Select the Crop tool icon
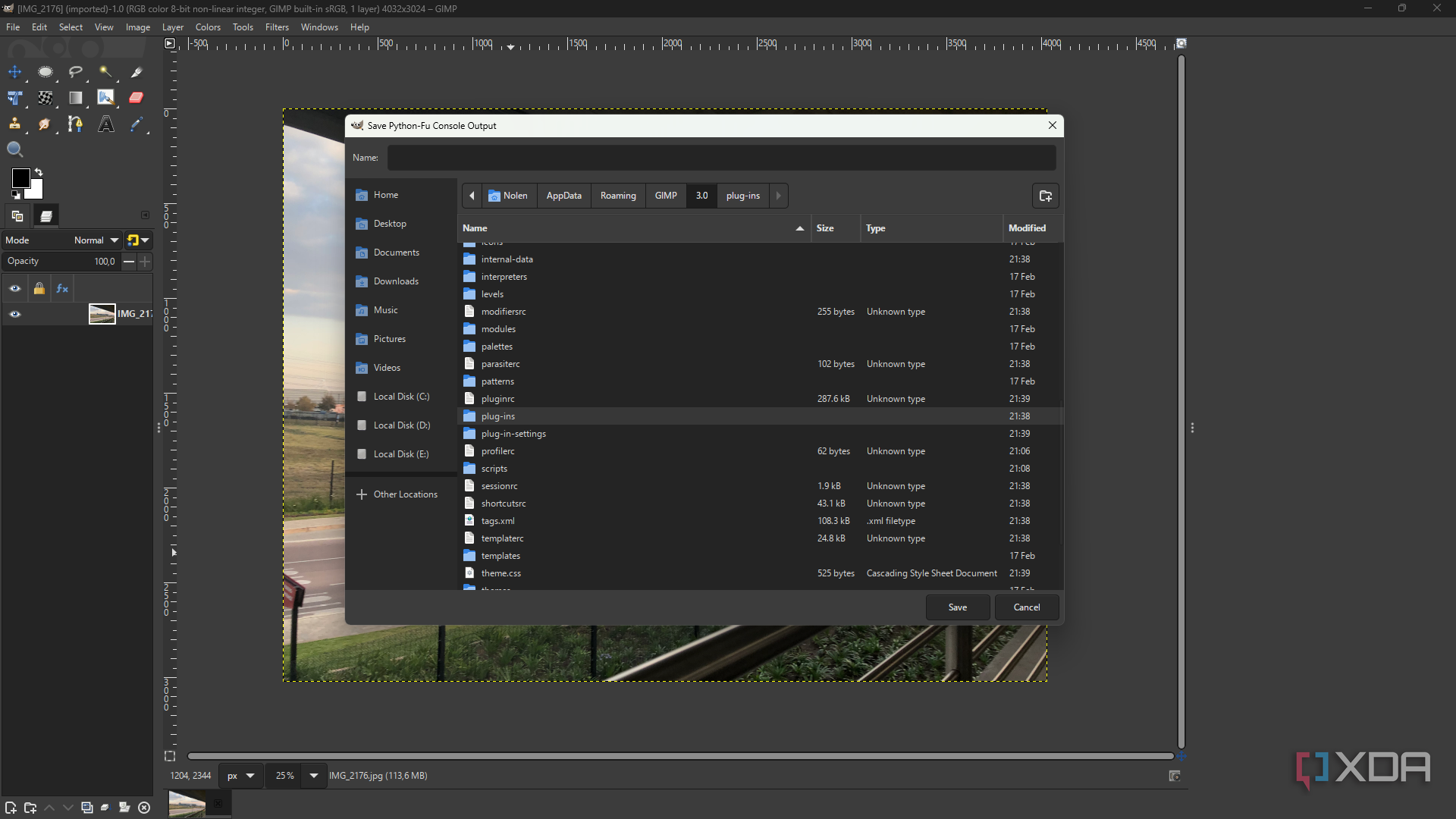This screenshot has height=819, width=1456. (x=136, y=72)
